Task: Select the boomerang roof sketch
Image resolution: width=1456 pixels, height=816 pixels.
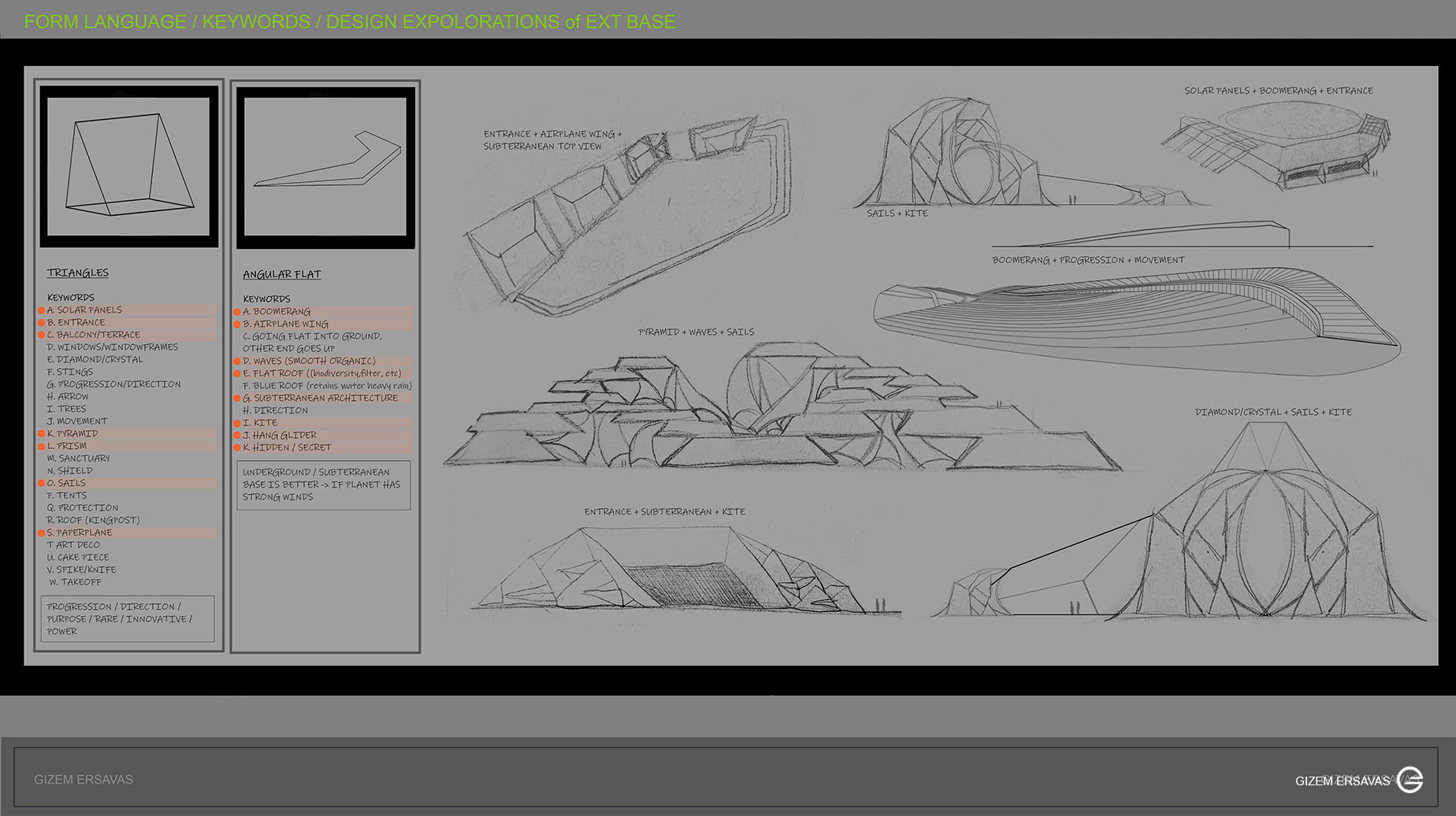Action: (x=1136, y=323)
